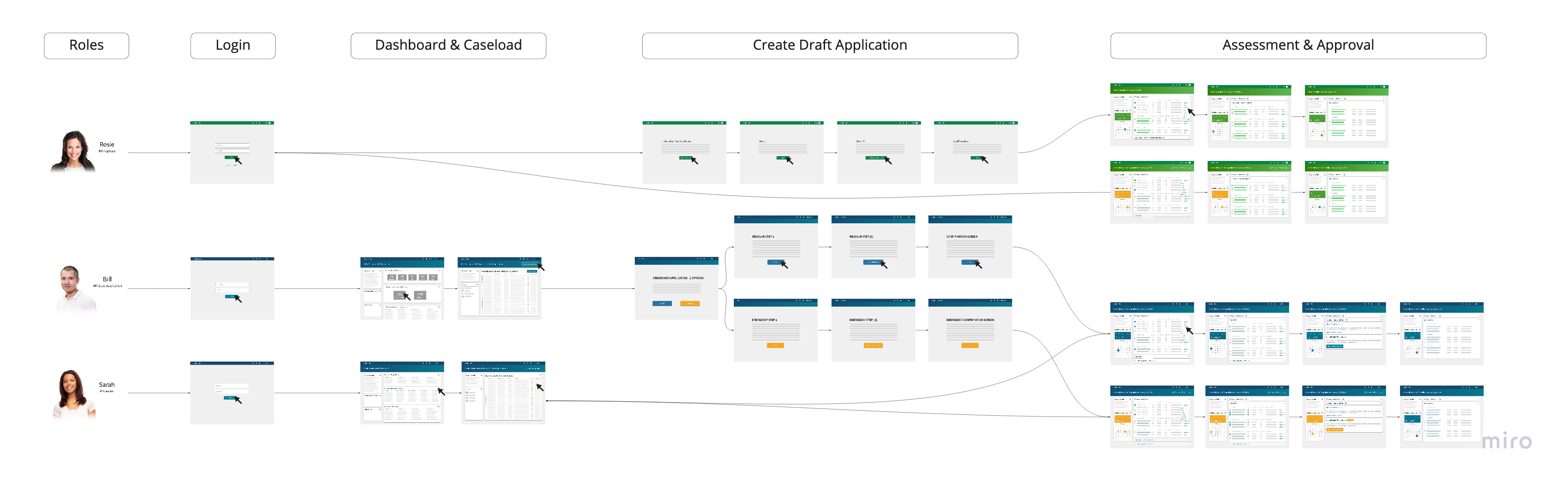Click the username field on Bill's login screen

tap(232, 284)
